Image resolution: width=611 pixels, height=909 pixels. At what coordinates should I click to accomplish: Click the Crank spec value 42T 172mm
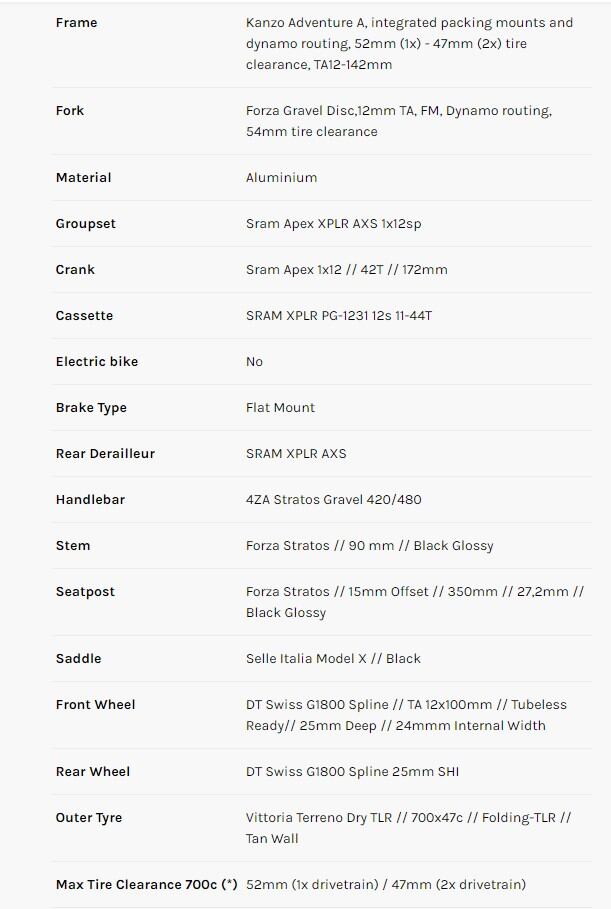click(346, 270)
